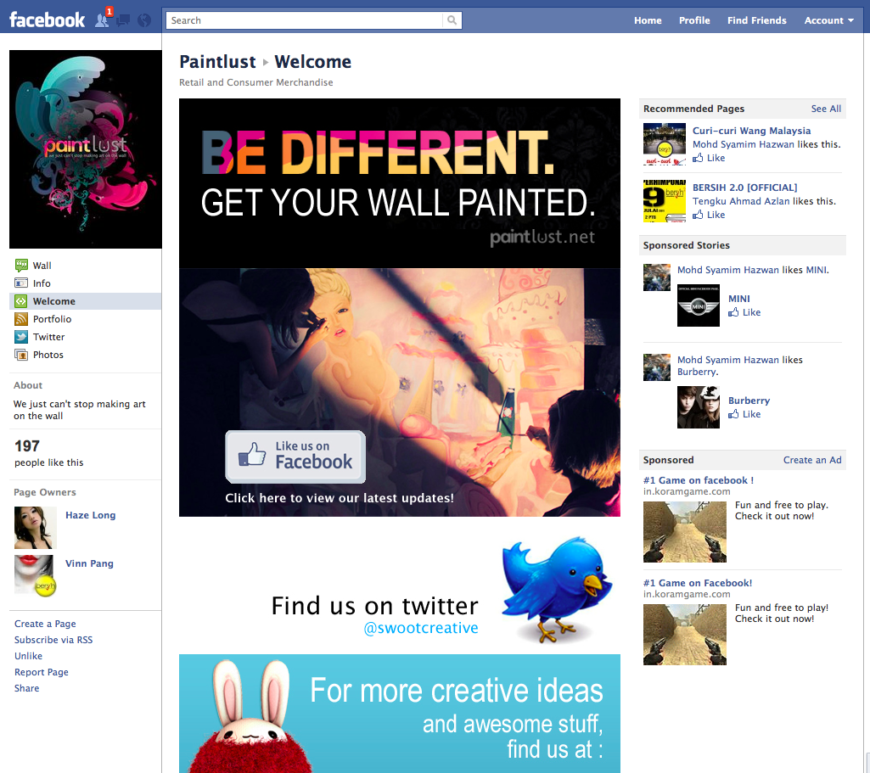Open Find Friends in top navigation
Screen dimensions: 870x773
click(756, 20)
